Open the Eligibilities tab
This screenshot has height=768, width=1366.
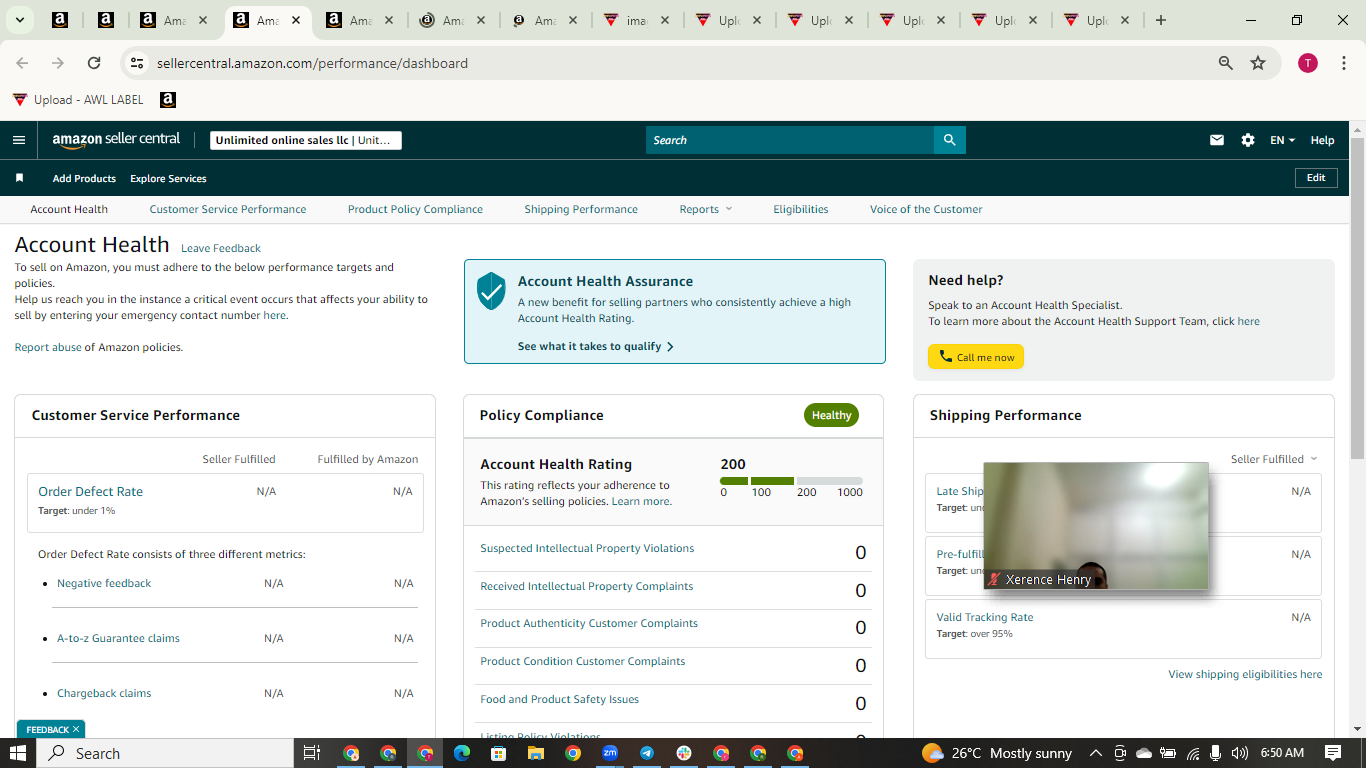(801, 209)
